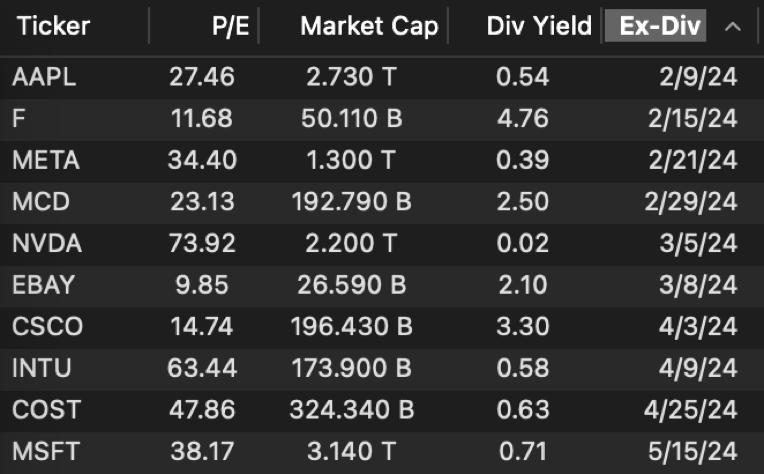764x474 pixels.
Task: Click the CSCO ticker symbol
Action: coord(47,327)
